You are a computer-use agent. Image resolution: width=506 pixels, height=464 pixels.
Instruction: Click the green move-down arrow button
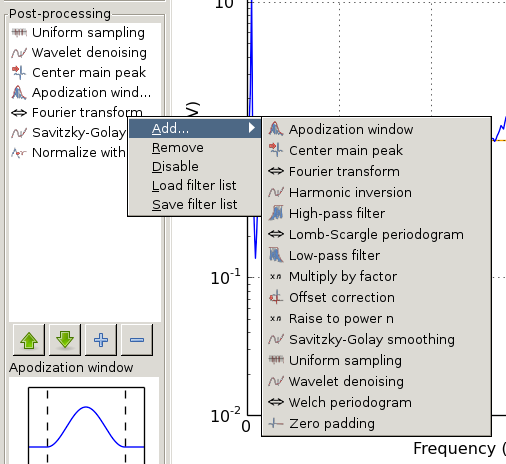click(65, 340)
